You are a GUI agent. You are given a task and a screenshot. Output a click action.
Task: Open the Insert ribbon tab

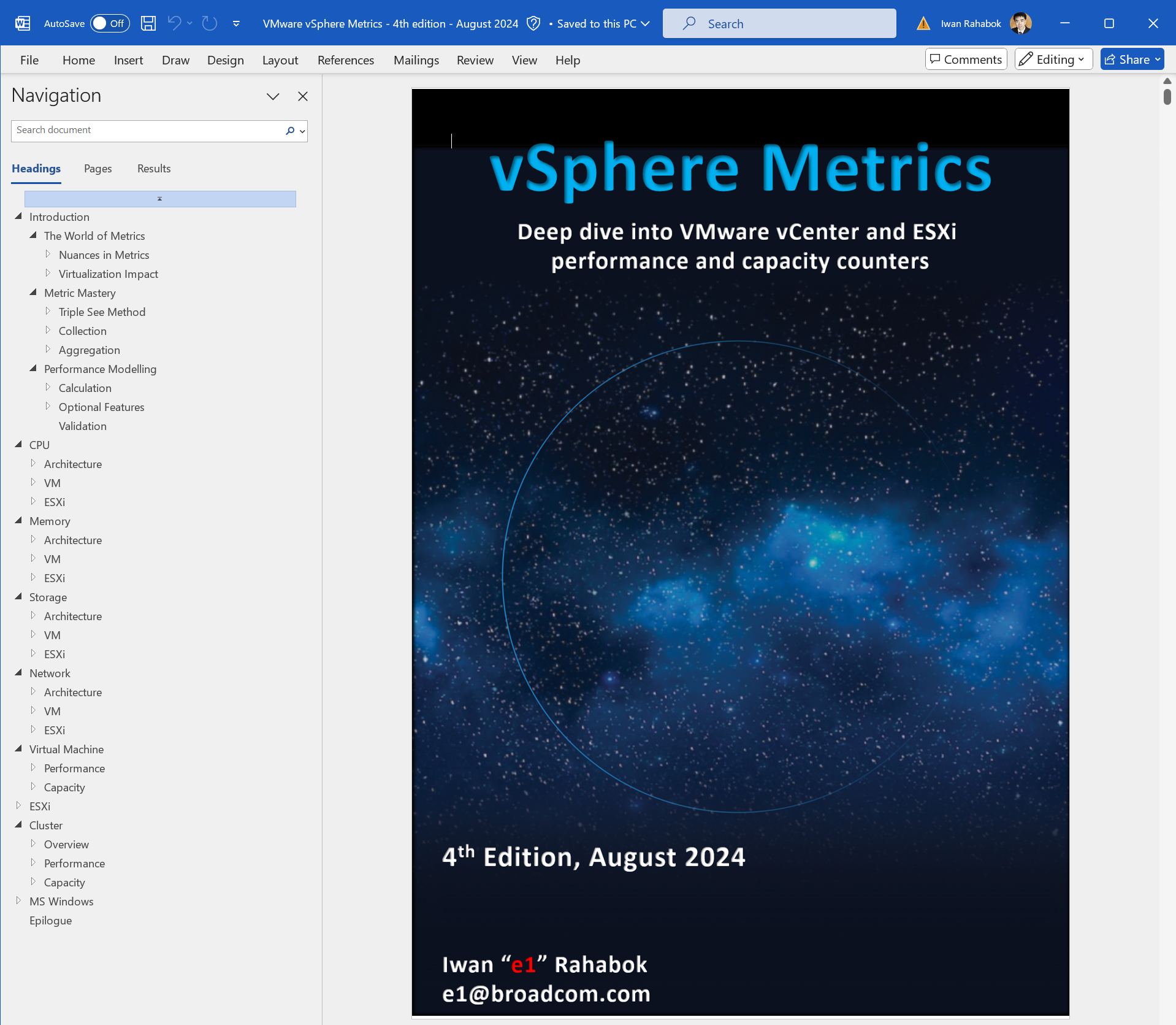(x=128, y=60)
